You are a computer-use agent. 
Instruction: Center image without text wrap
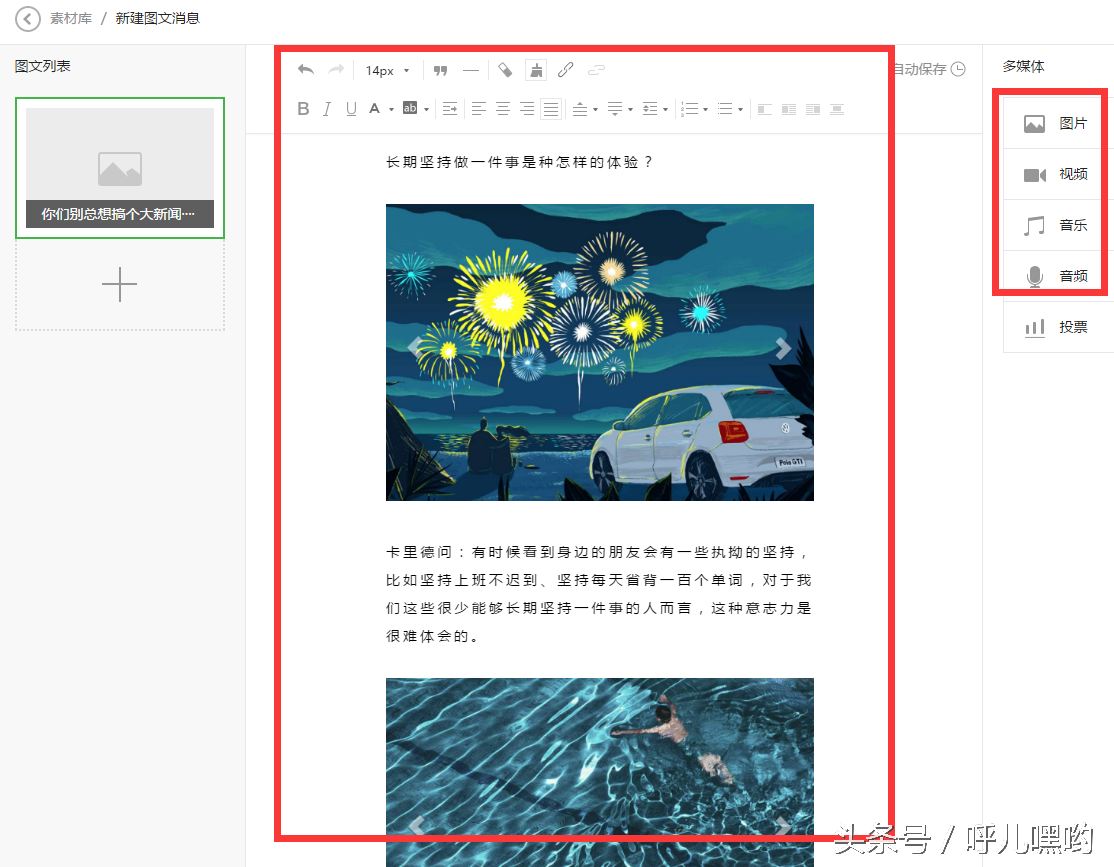[837, 109]
